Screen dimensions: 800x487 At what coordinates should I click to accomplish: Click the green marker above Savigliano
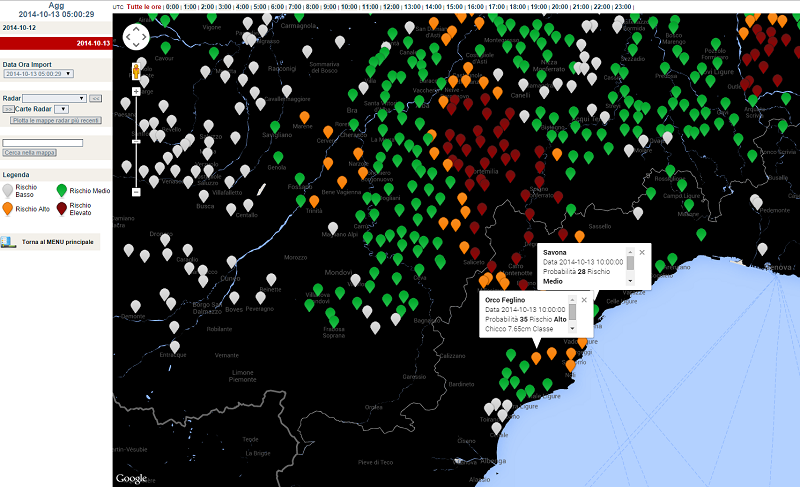click(x=275, y=126)
